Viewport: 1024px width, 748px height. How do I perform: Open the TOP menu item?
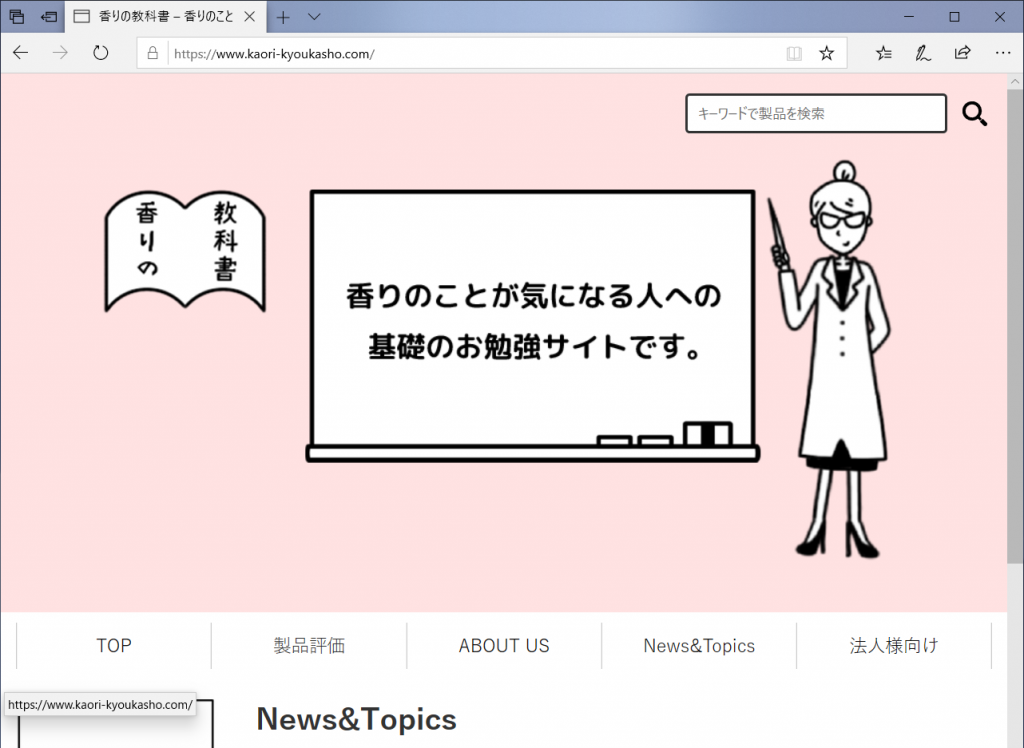[114, 645]
